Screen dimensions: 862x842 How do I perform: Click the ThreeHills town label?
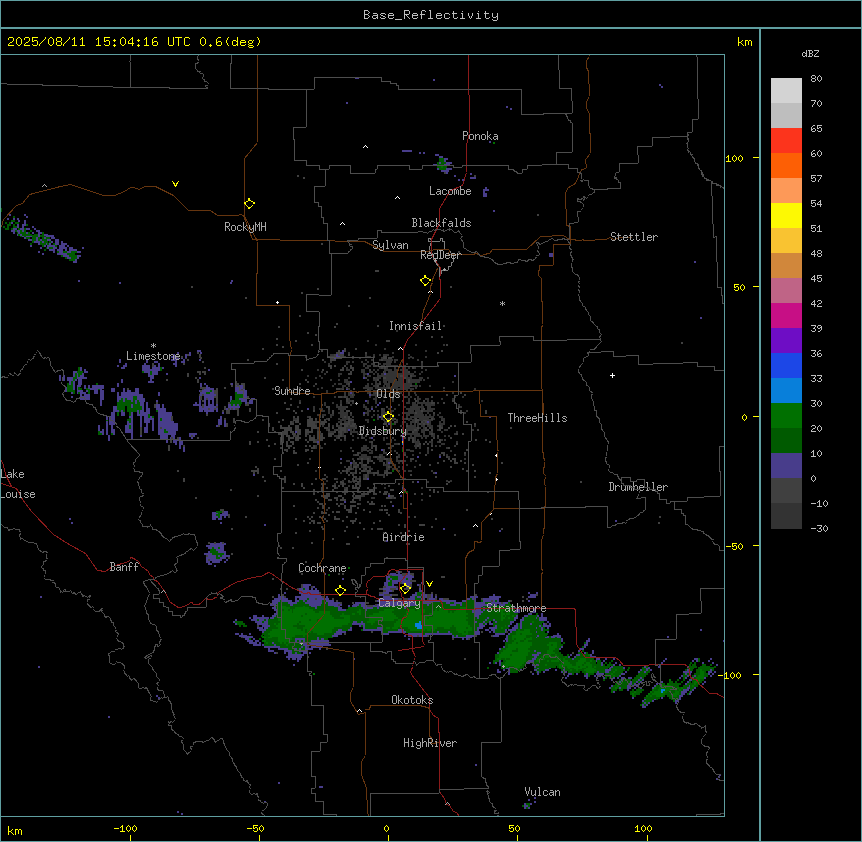(x=538, y=418)
